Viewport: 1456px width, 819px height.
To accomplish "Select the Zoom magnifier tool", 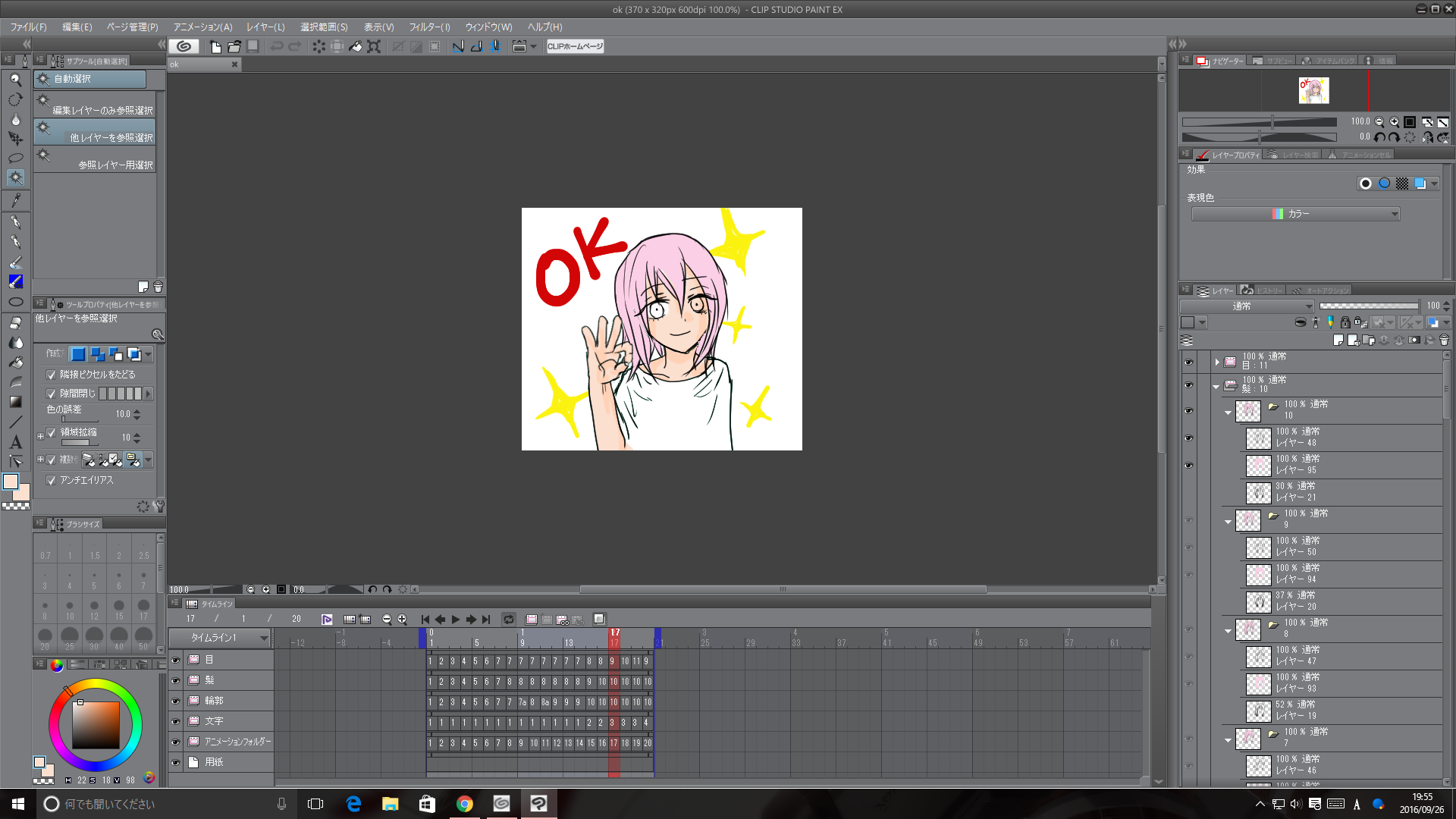I will point(15,79).
